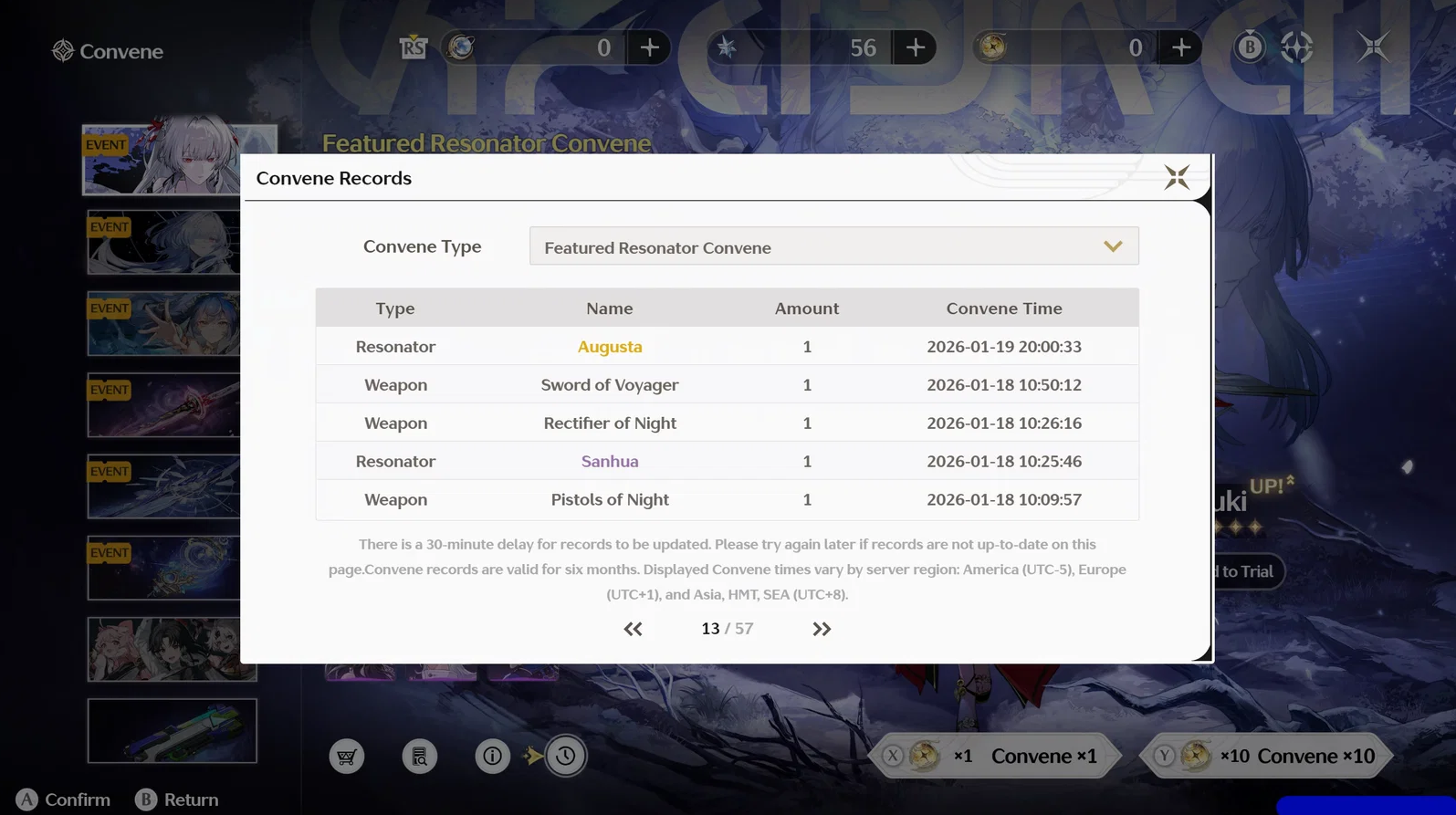Click the Convene logo icon at top left
1456x815 pixels.
coord(63,51)
